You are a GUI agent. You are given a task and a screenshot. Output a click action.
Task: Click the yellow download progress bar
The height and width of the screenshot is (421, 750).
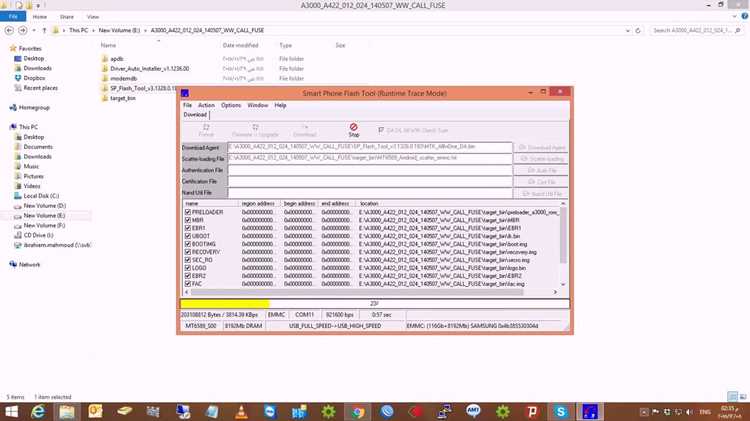coord(225,303)
